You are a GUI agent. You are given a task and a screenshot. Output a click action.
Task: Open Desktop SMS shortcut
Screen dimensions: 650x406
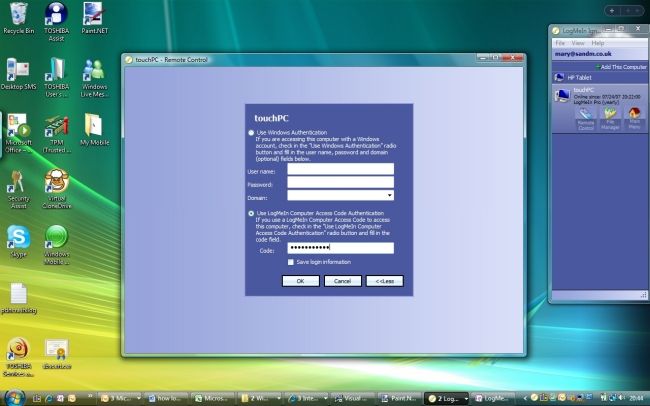tap(18, 74)
